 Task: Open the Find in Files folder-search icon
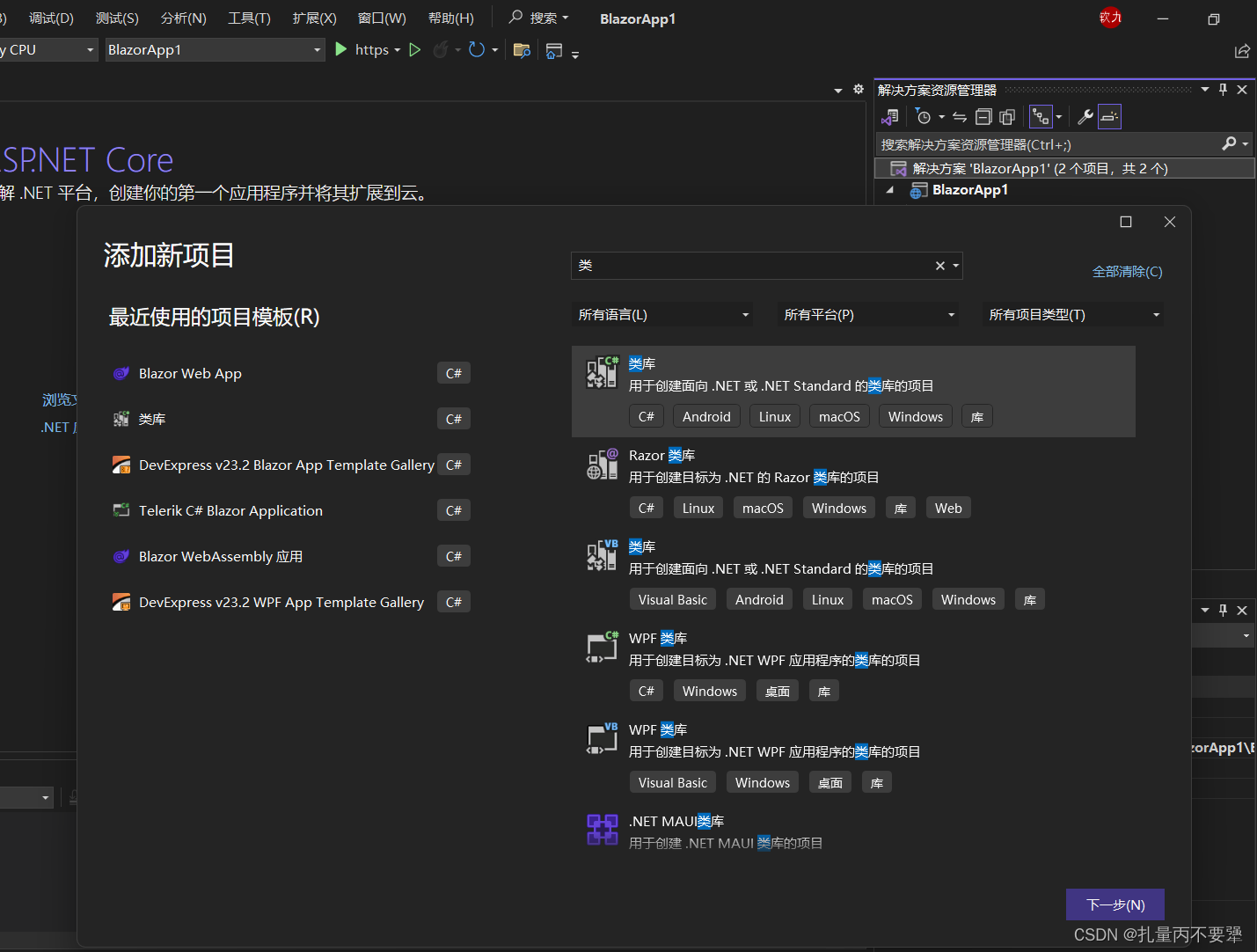(522, 50)
